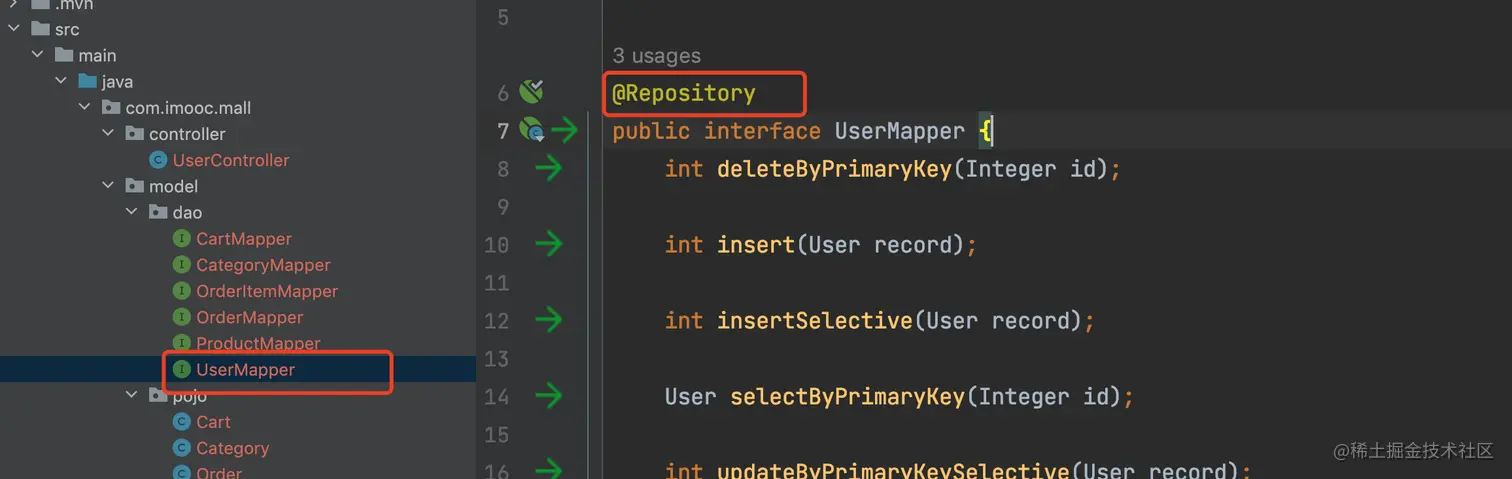Select the main folder label
Viewport: 1512px width, 479px height.
coord(98,55)
